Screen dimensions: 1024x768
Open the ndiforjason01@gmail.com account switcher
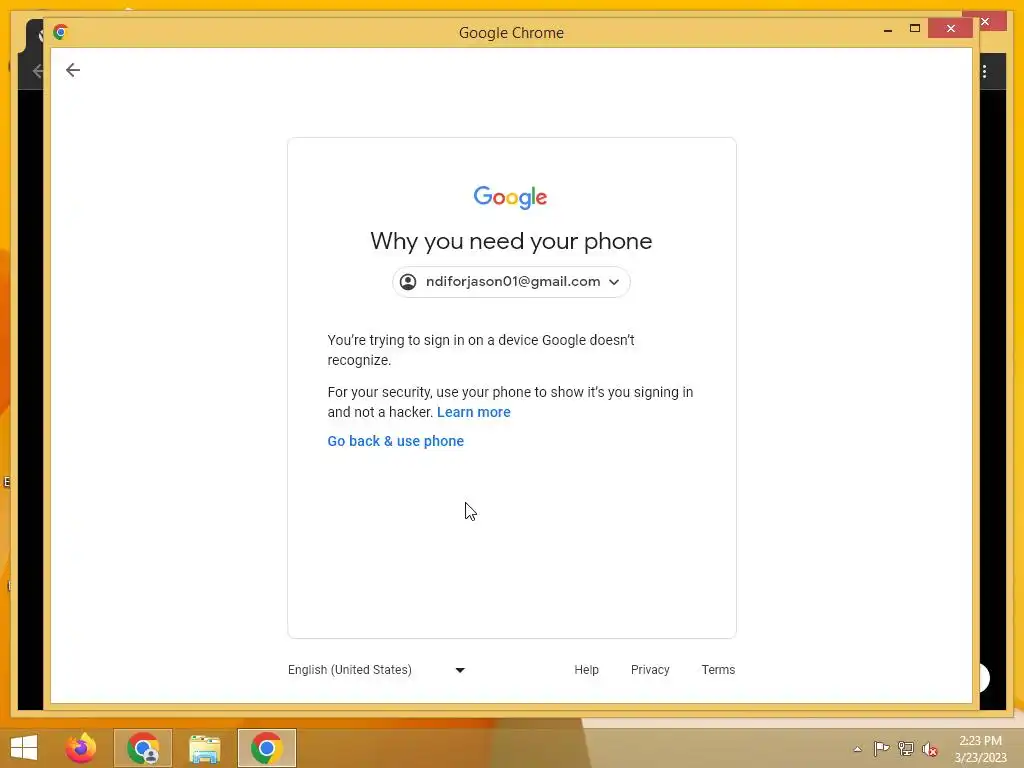tap(511, 281)
